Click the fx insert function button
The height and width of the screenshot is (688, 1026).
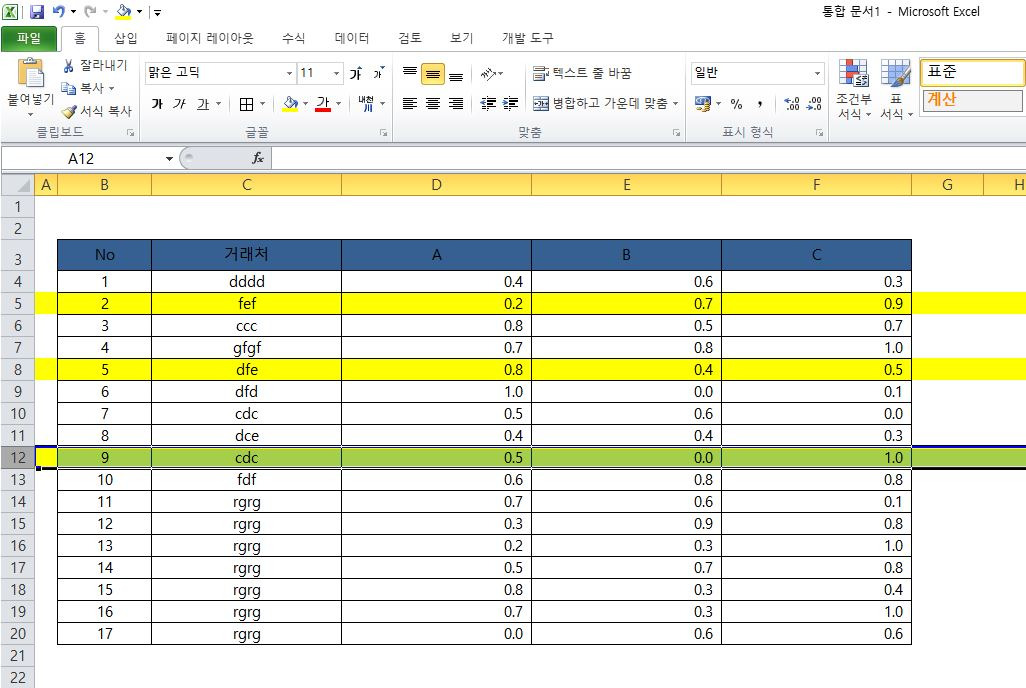tap(258, 158)
